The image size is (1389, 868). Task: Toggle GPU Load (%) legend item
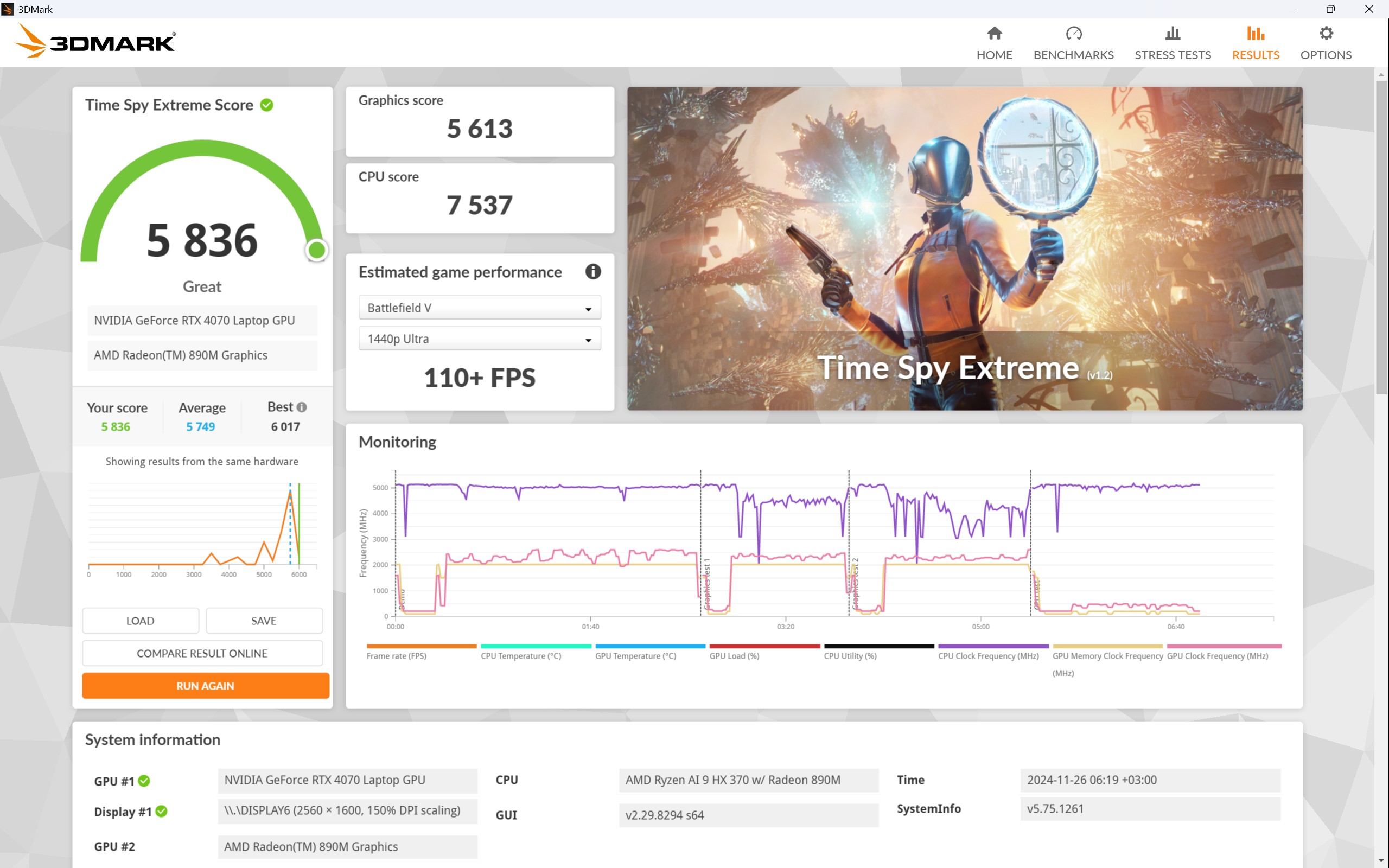764,653
